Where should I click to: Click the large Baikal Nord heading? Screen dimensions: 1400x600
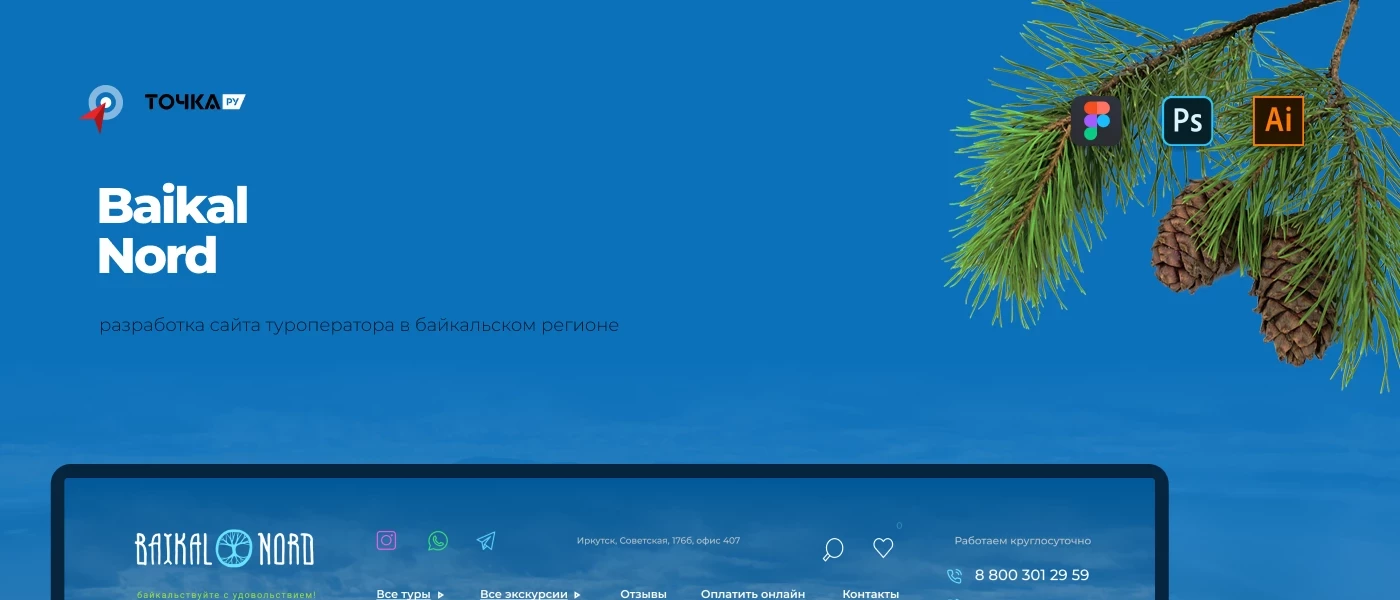tap(172, 231)
